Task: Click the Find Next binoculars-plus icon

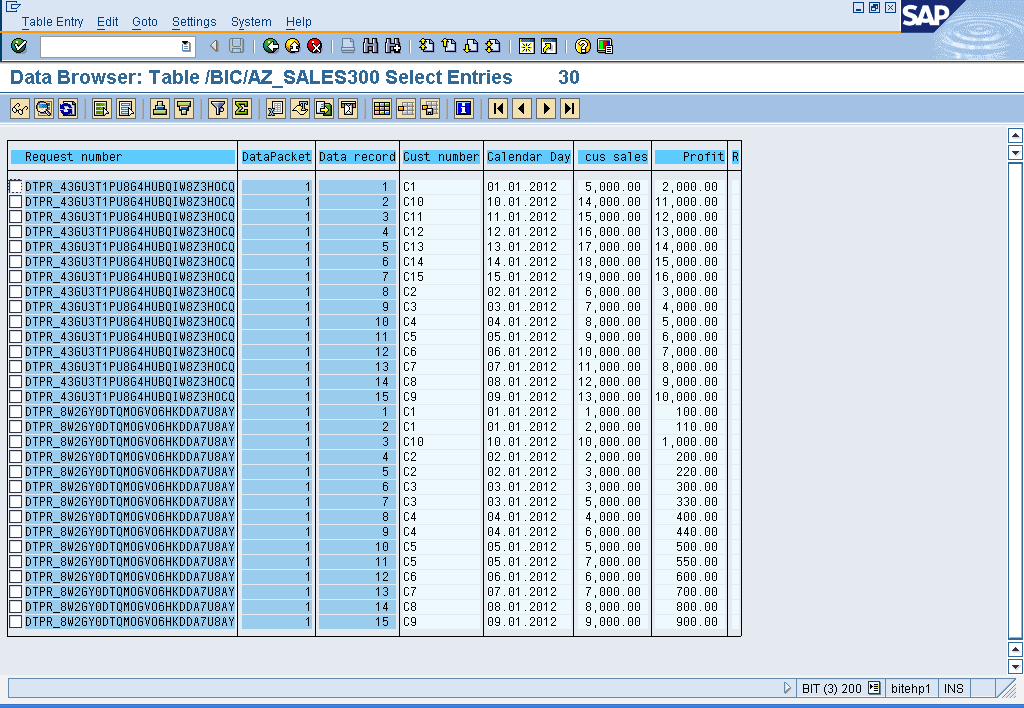Action: [x=392, y=46]
